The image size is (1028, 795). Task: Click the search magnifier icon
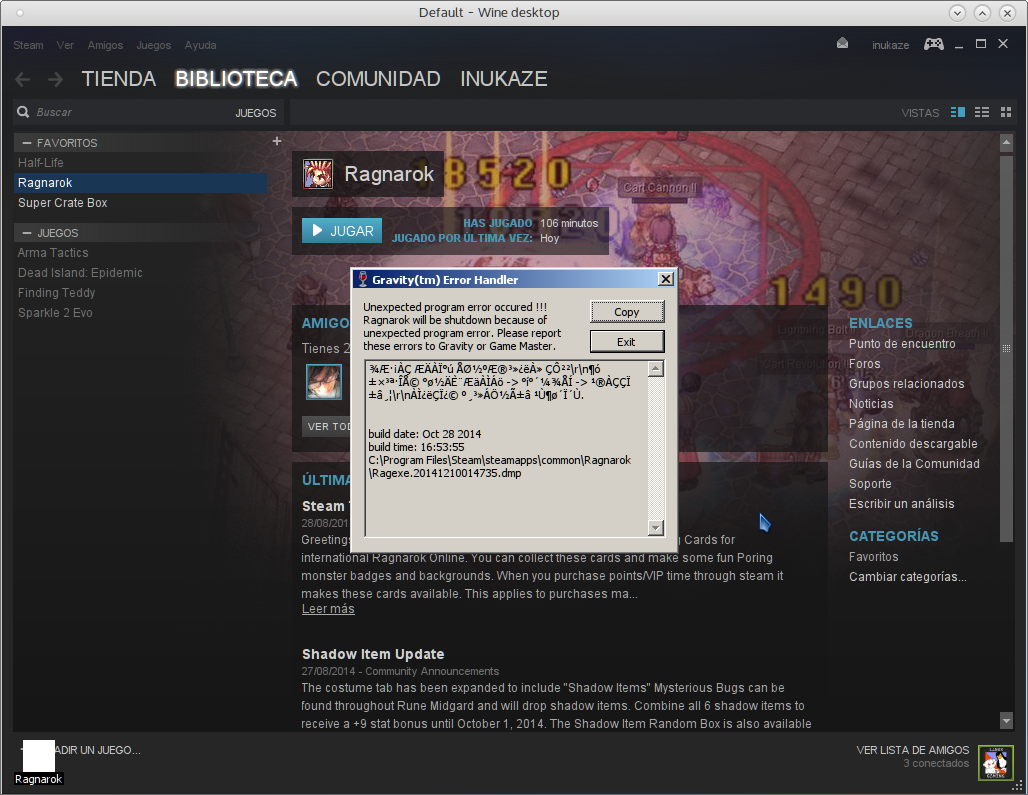pos(23,112)
